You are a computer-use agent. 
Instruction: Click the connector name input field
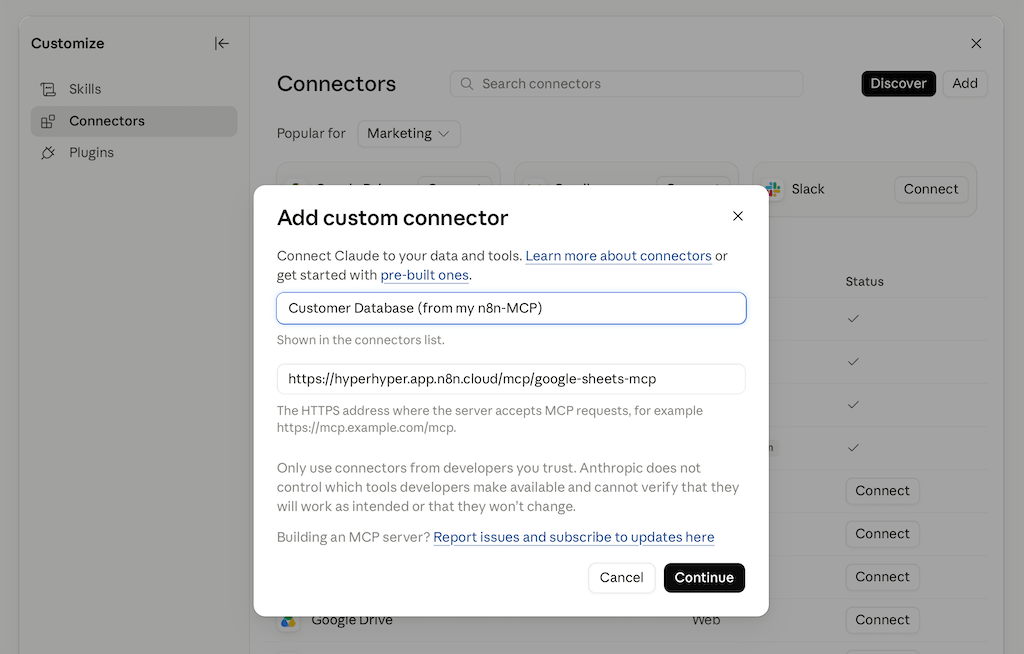(x=511, y=308)
